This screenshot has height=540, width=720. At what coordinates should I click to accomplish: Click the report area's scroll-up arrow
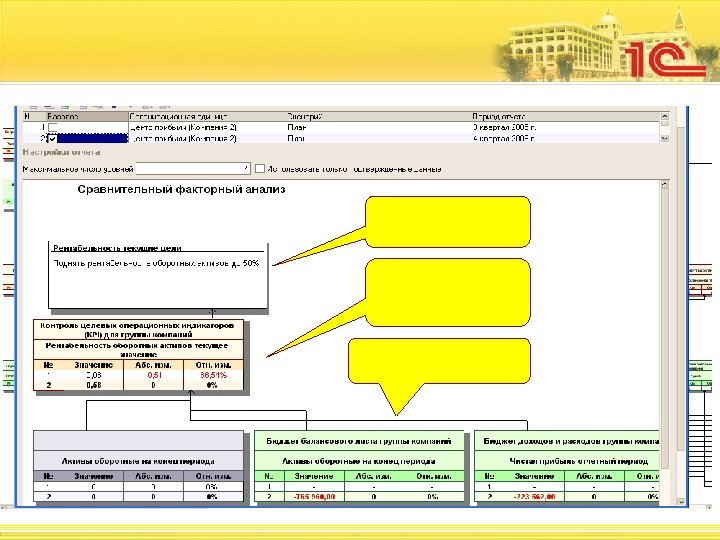[664, 184]
